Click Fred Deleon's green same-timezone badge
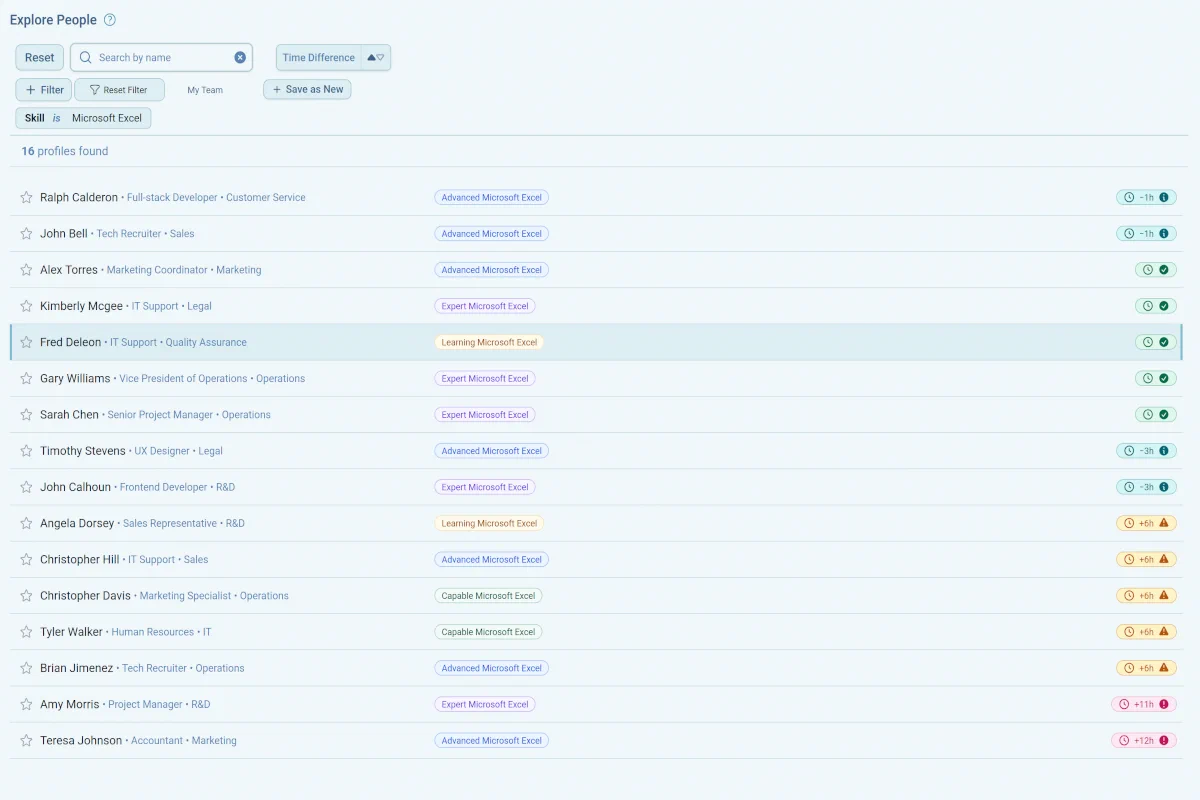 coord(1156,342)
